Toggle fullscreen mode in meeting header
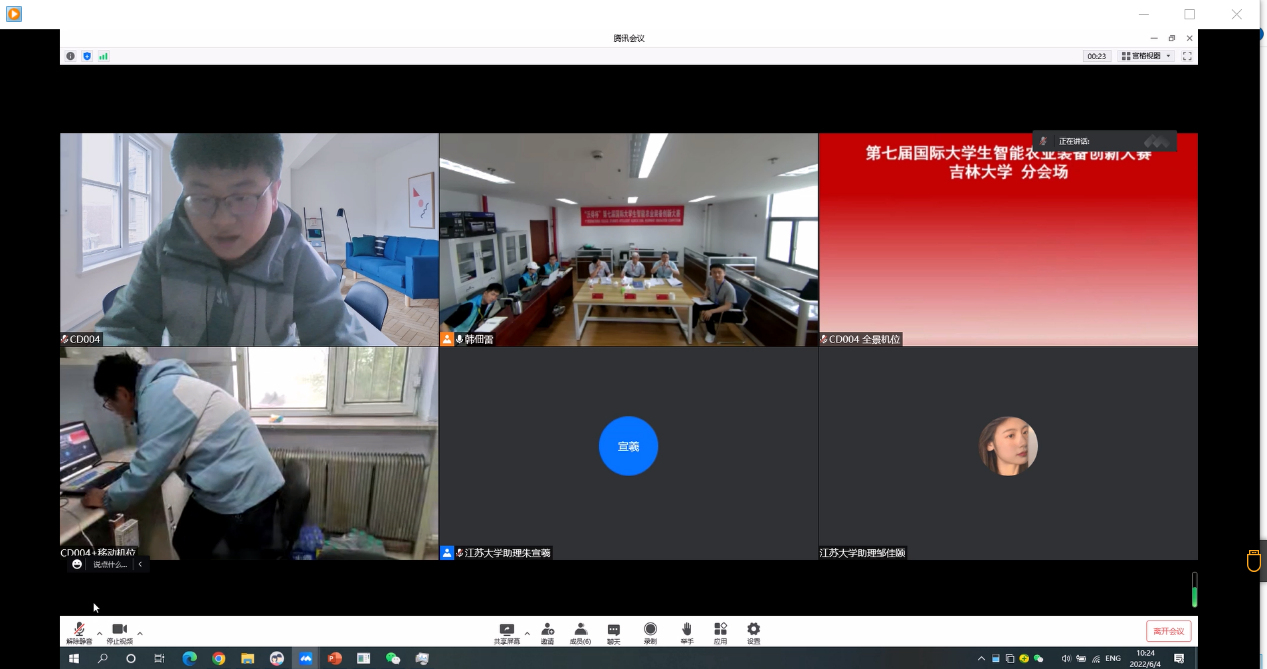This screenshot has height=669, width=1267. tap(1187, 56)
